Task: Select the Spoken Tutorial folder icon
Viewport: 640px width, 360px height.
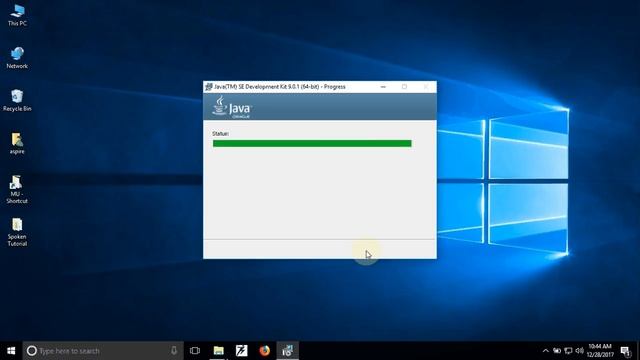Action: [17, 232]
